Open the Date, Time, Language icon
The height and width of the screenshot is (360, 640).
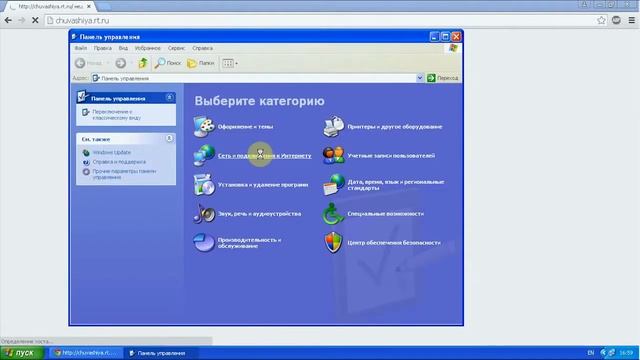pos(333,184)
